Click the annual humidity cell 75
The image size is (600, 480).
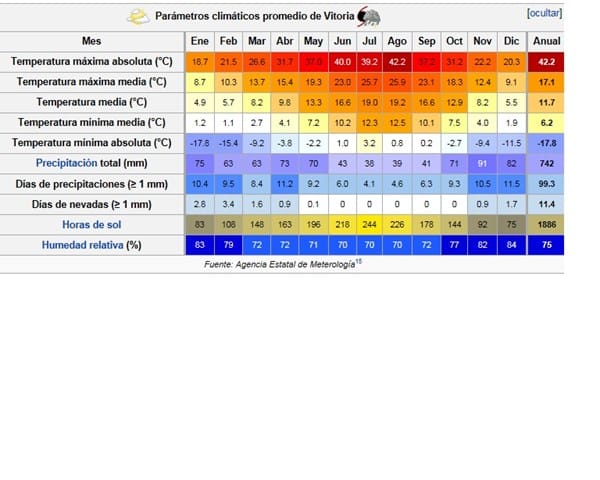tap(546, 245)
